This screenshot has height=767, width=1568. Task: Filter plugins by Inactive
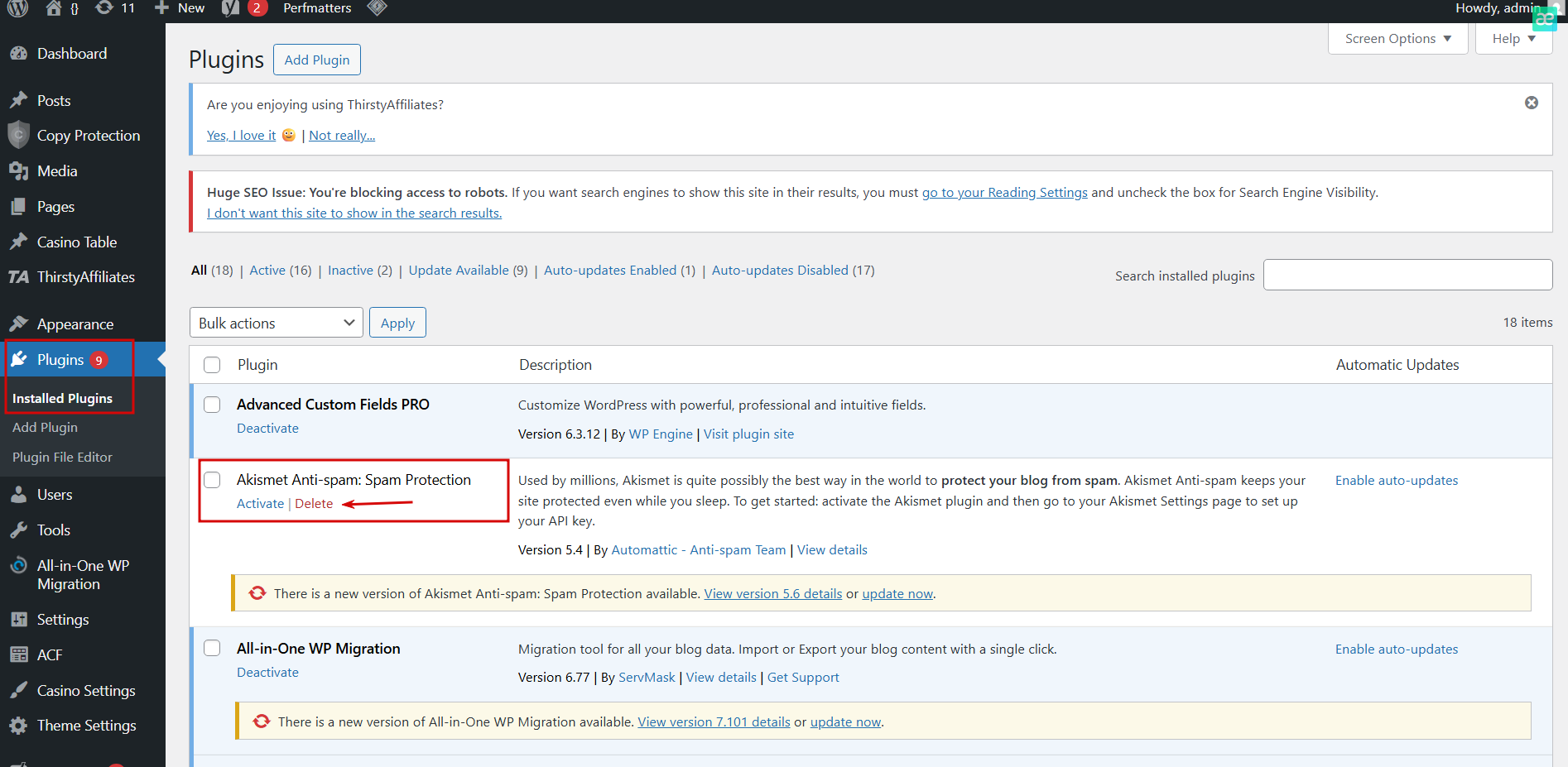click(x=350, y=271)
